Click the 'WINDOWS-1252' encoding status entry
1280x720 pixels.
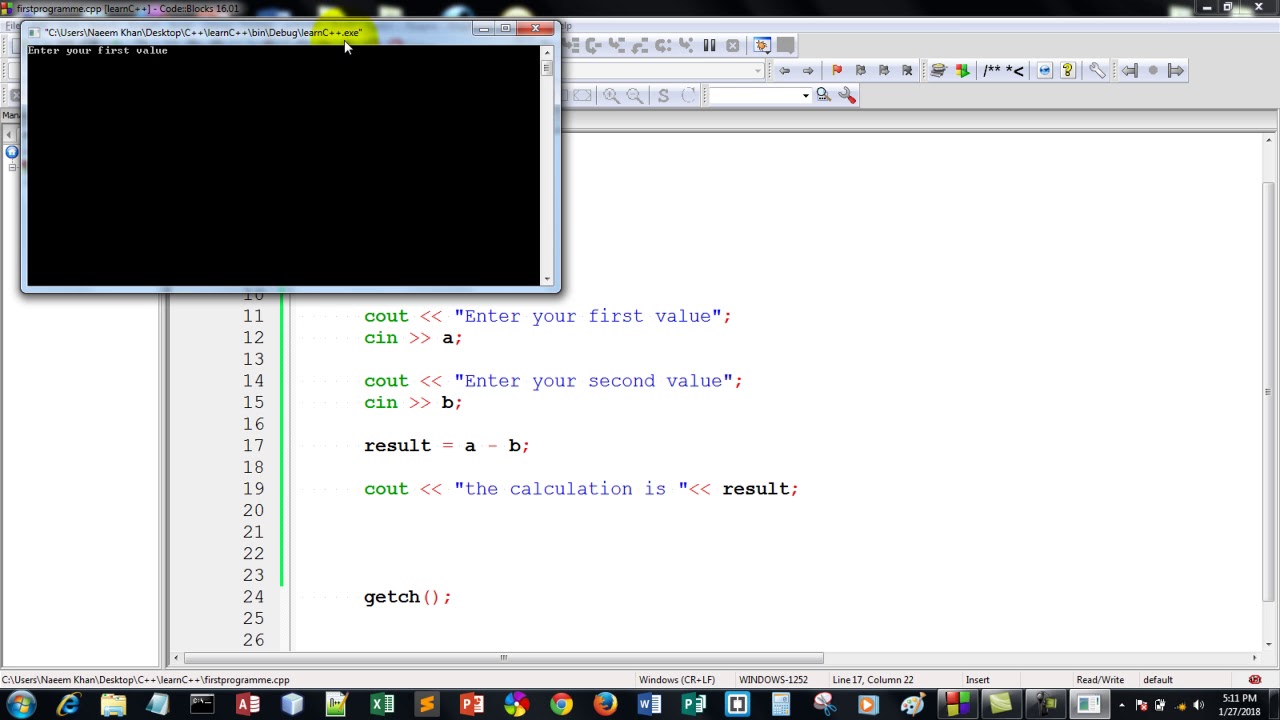[x=773, y=680]
